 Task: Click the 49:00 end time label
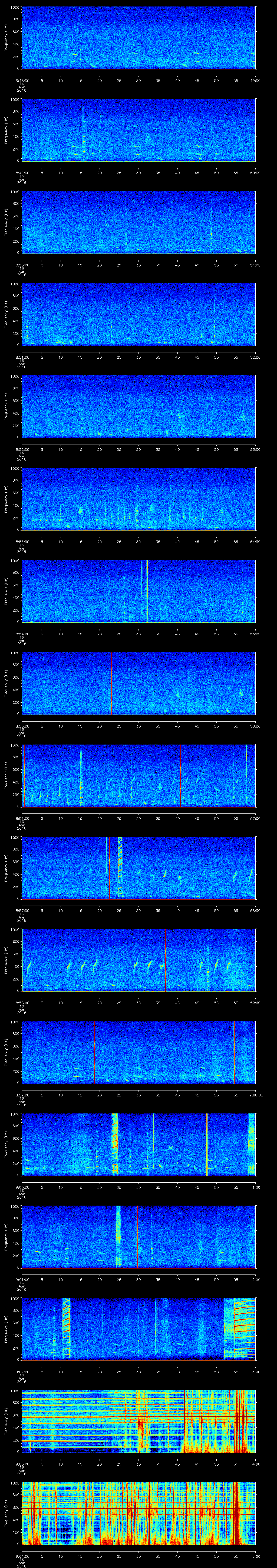point(256,80)
